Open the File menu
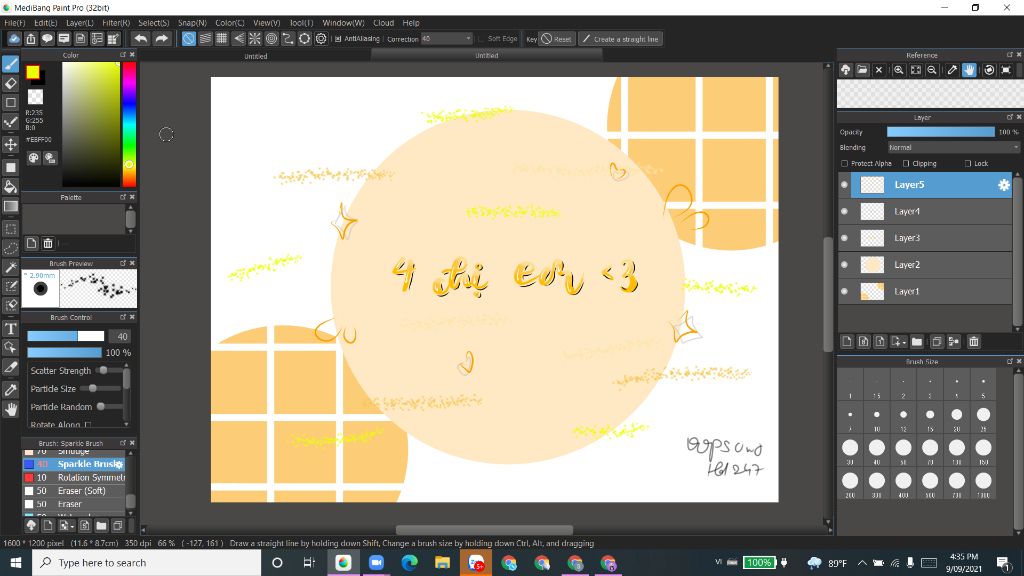 [14, 23]
